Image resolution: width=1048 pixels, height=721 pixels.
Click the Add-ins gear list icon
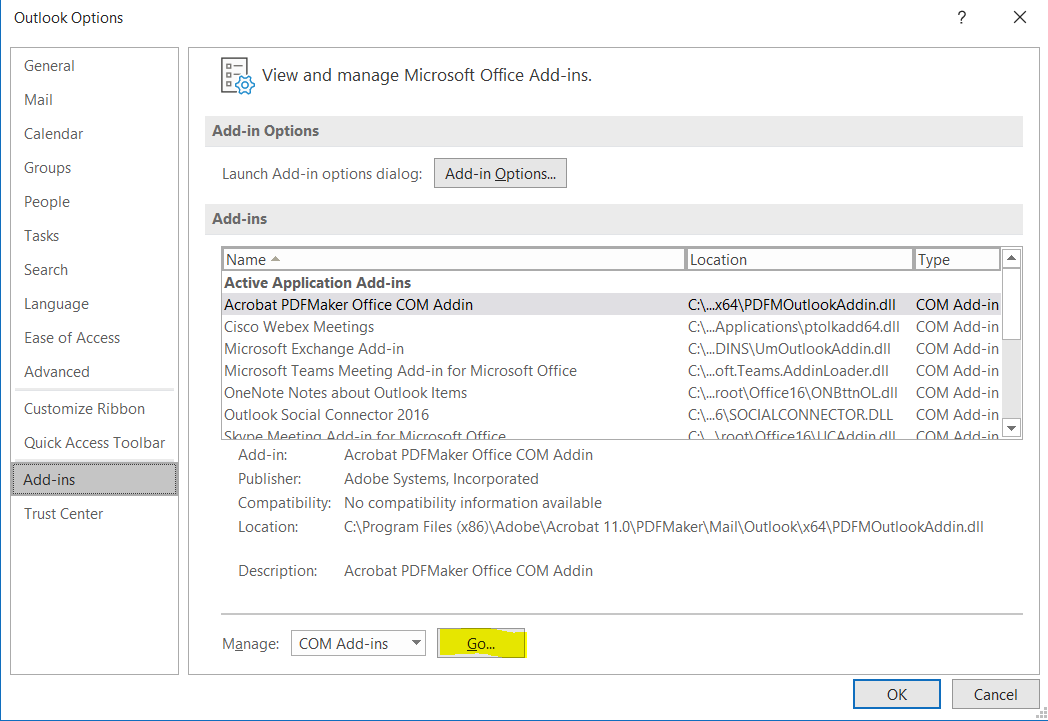point(235,75)
